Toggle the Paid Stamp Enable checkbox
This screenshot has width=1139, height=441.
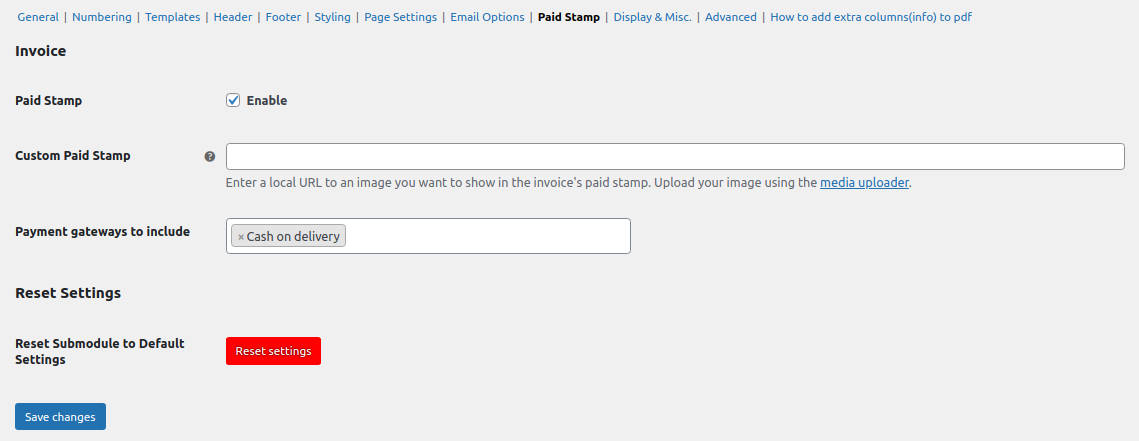coord(233,100)
